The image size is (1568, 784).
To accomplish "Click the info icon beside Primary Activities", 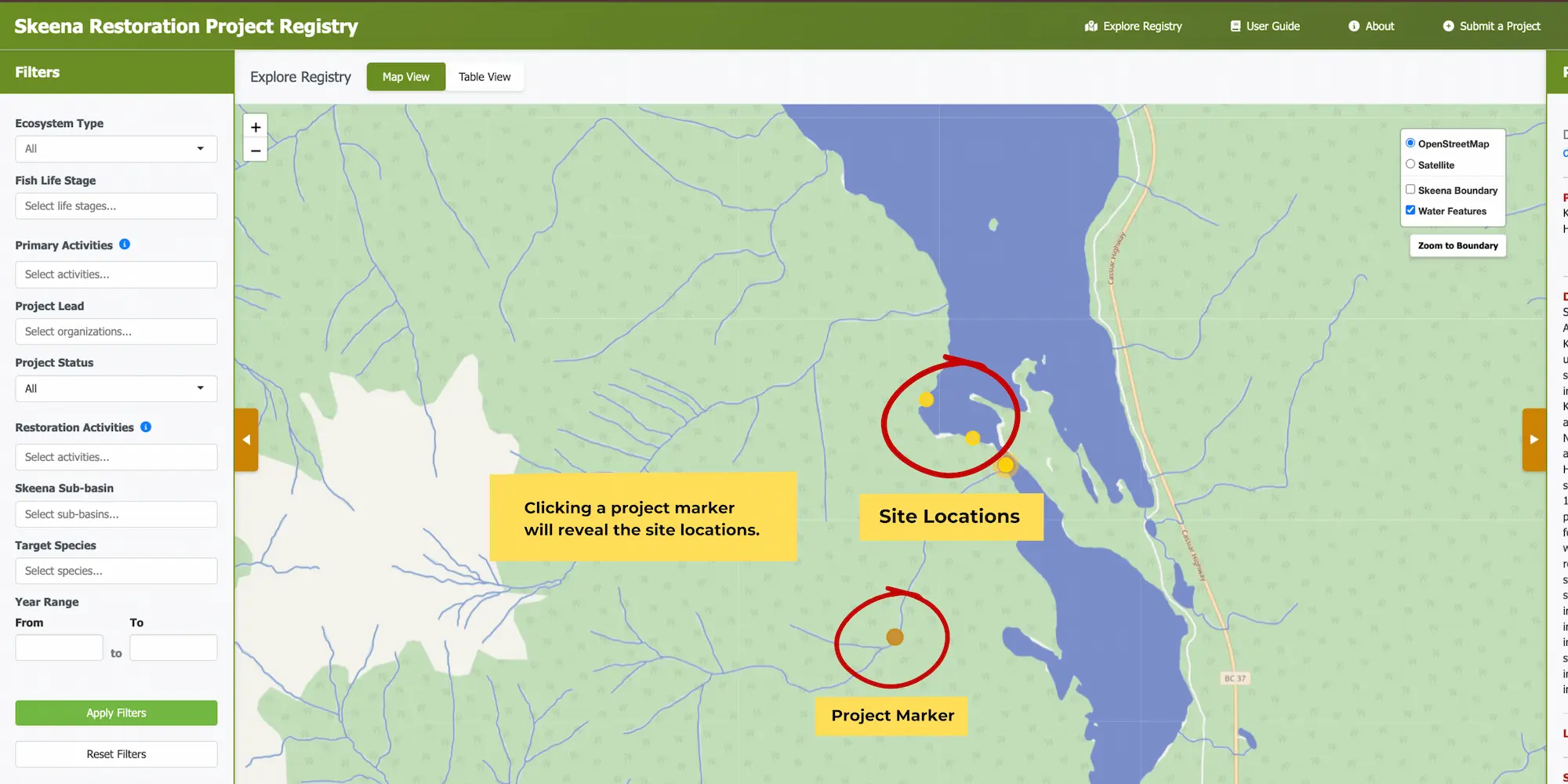I will pyautogui.click(x=124, y=244).
